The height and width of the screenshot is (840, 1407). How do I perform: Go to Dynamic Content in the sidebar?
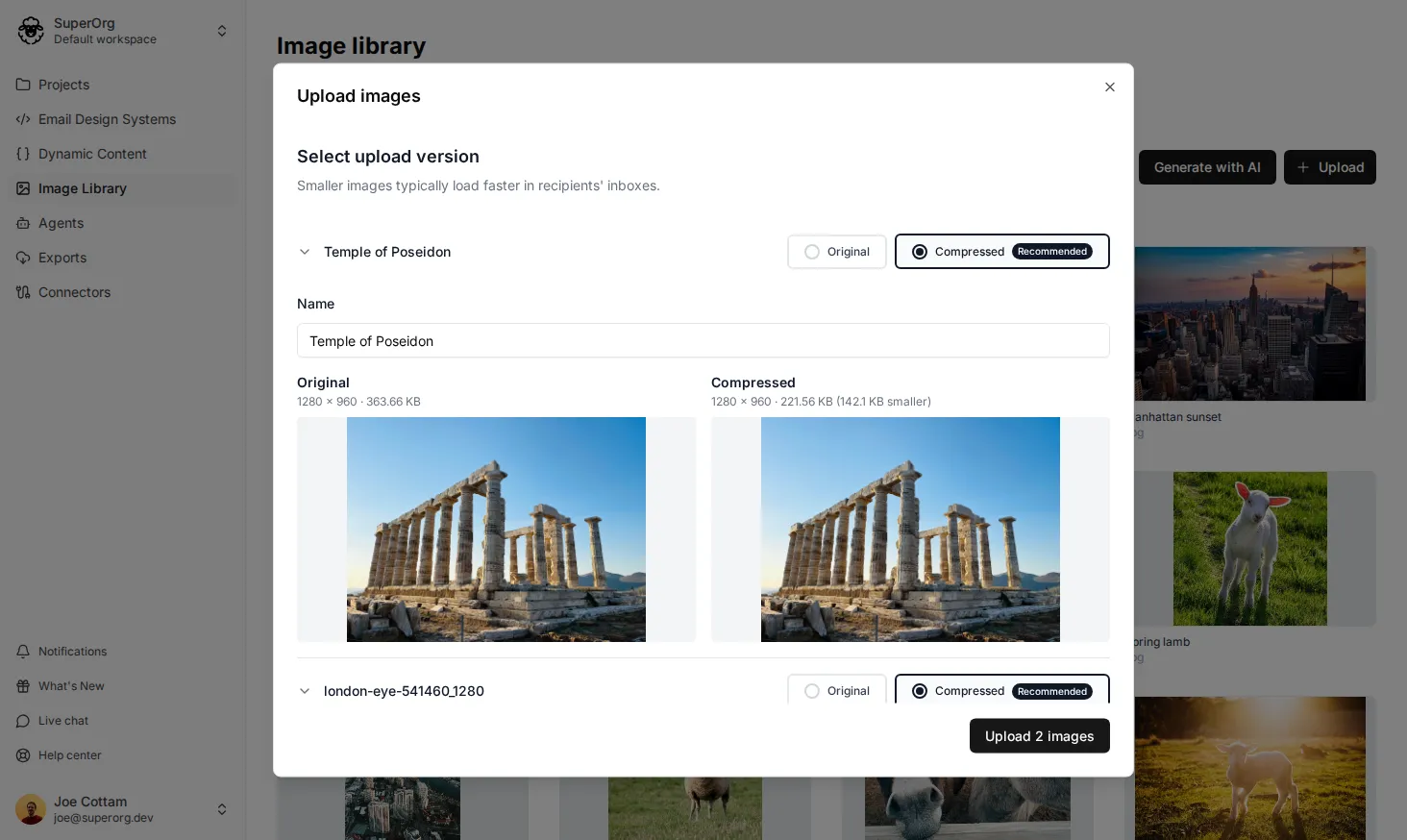coord(123,154)
